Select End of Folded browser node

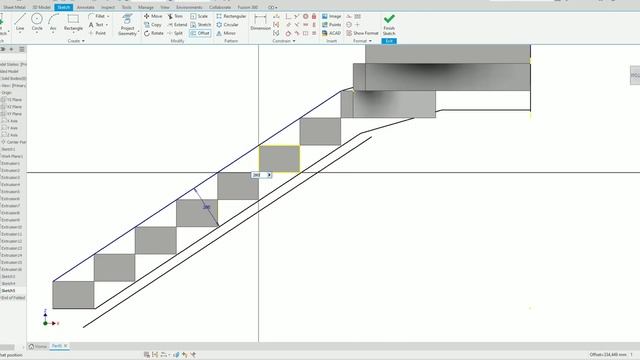click(x=13, y=298)
